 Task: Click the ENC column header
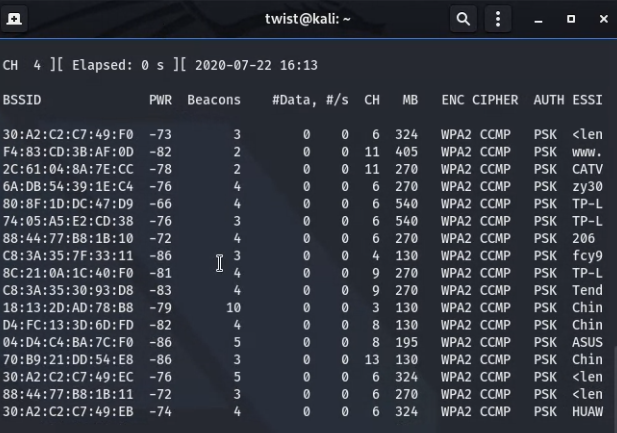(x=453, y=100)
